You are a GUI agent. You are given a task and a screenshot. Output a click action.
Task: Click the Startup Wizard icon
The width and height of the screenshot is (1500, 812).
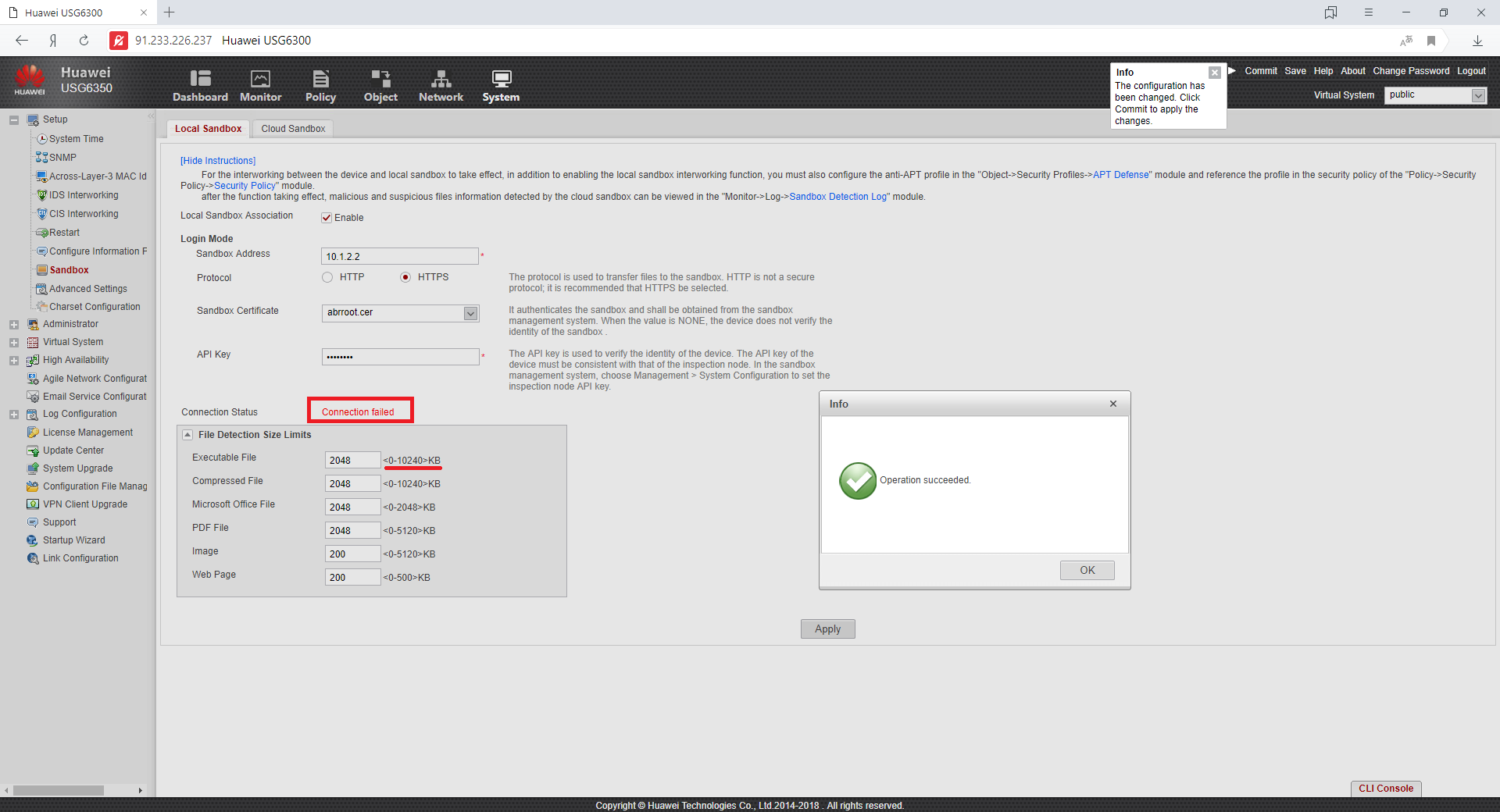pos(33,540)
